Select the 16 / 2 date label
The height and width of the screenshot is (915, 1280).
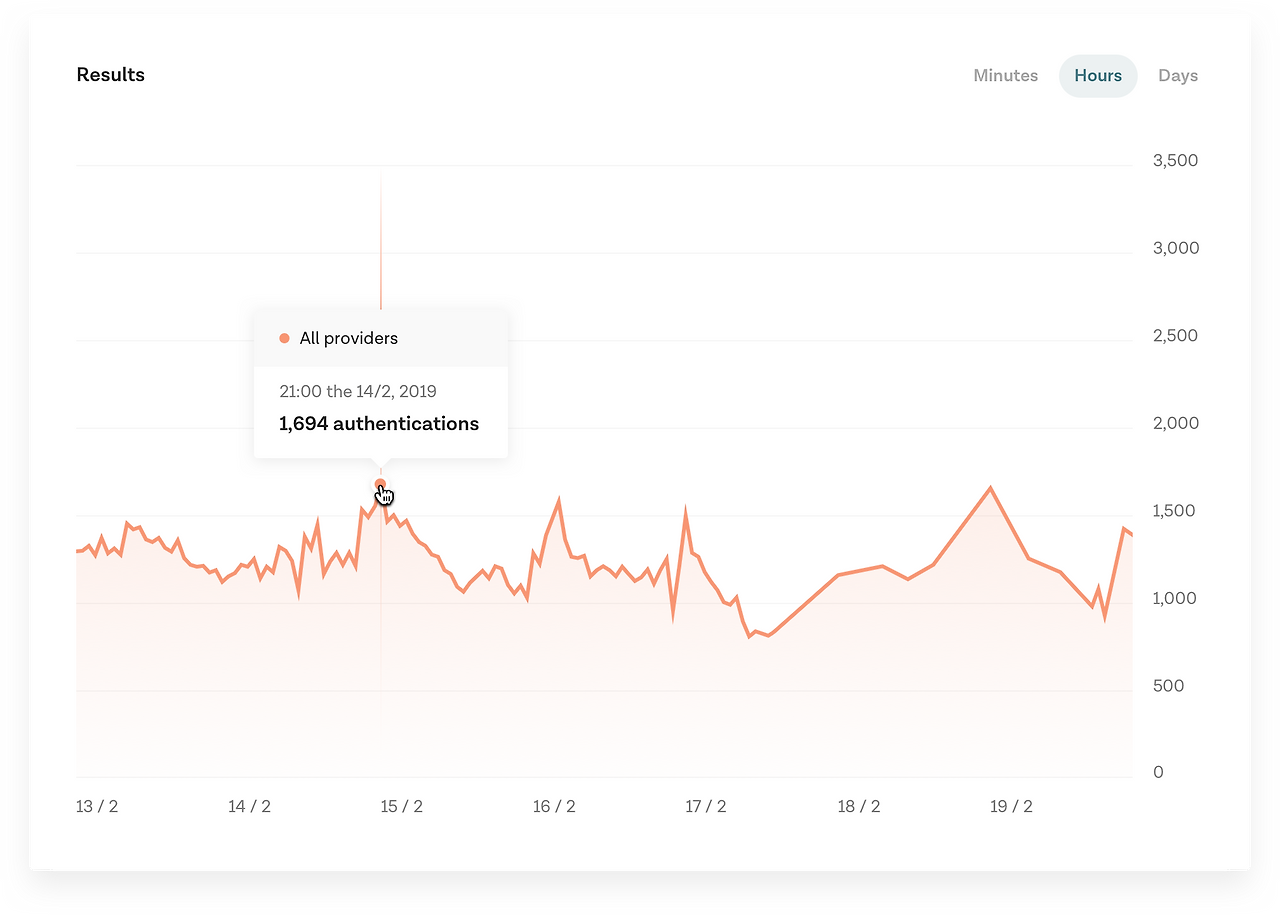point(554,806)
